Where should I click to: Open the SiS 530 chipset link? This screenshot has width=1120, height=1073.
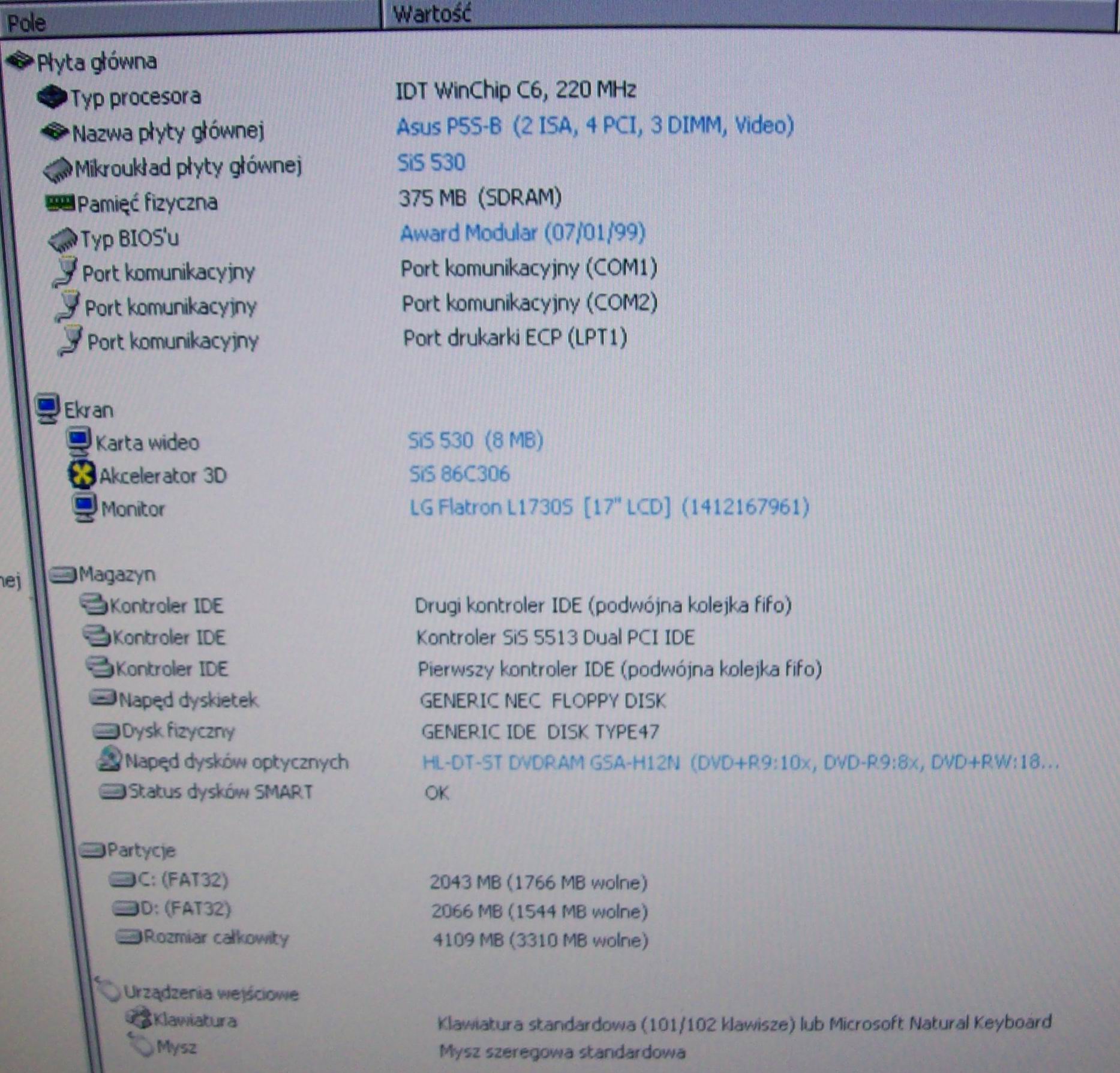point(431,163)
